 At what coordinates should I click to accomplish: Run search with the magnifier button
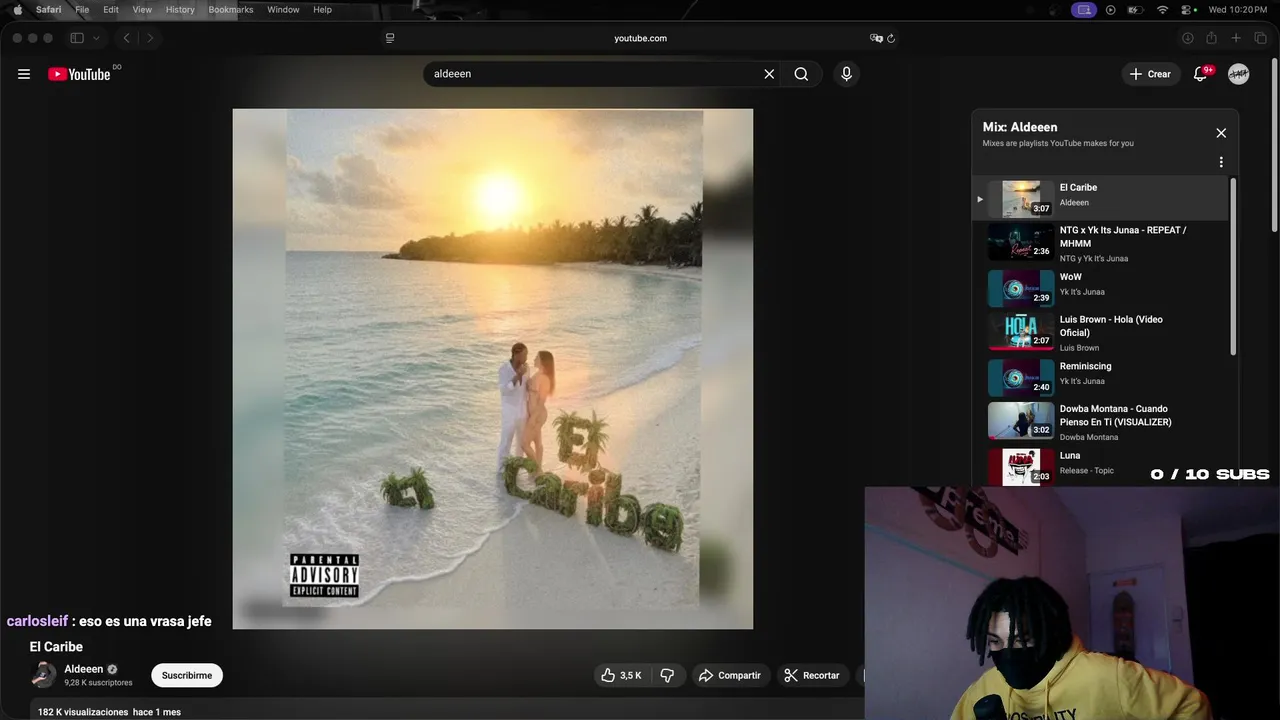pyautogui.click(x=801, y=74)
